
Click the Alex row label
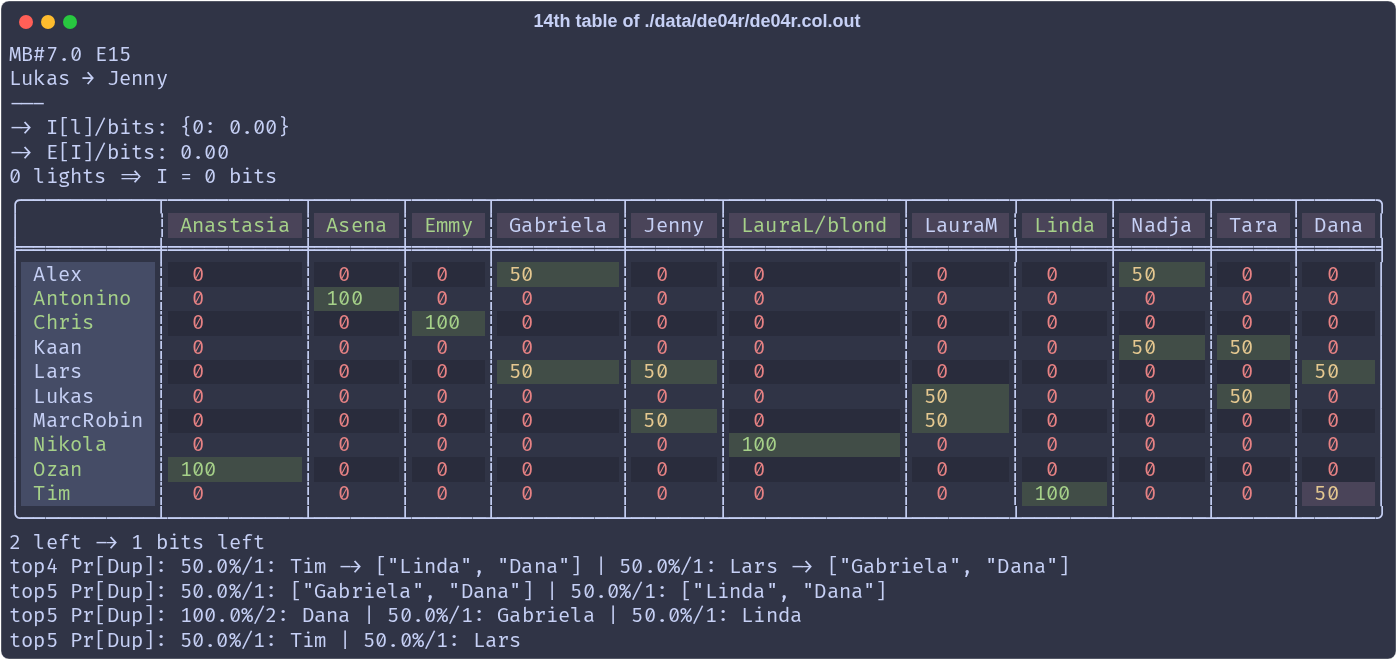click(88, 274)
